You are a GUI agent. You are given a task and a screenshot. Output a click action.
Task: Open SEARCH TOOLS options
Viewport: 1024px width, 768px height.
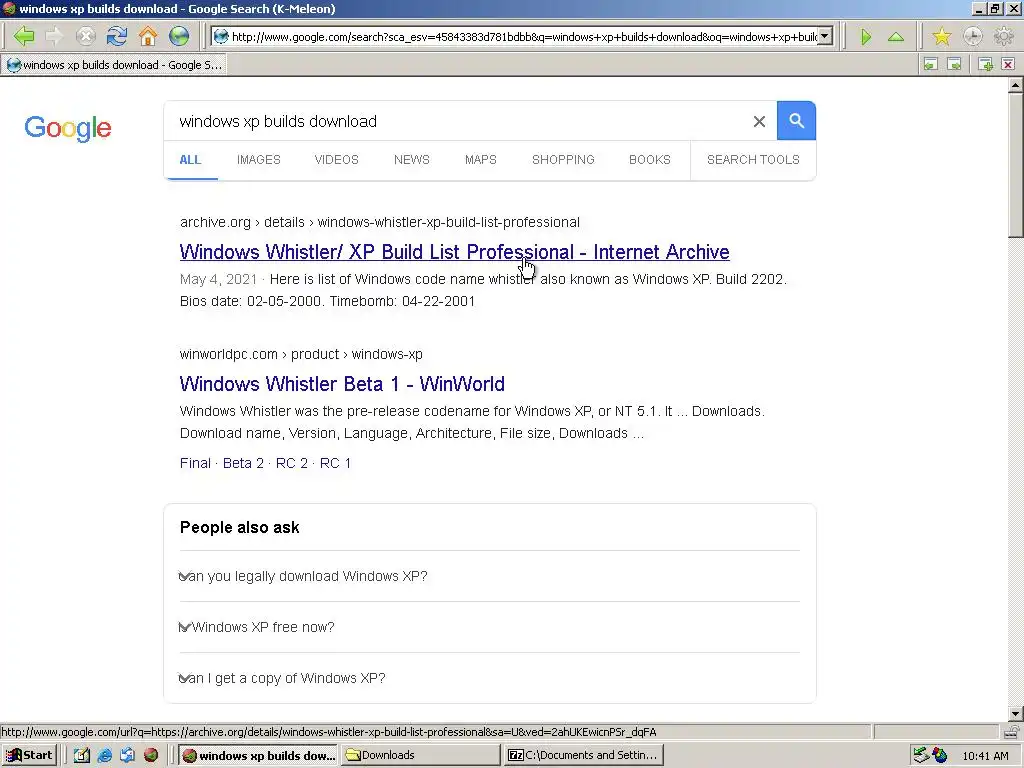(753, 160)
